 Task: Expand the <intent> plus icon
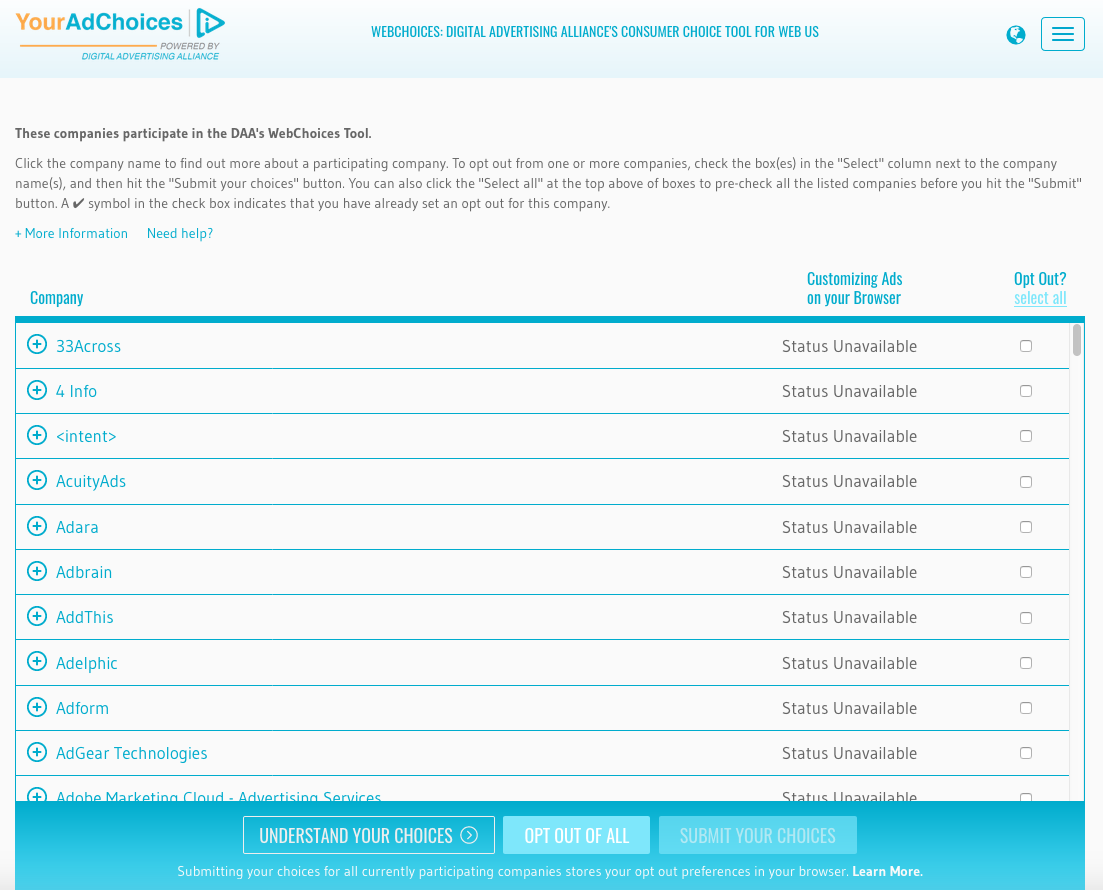tap(37, 435)
